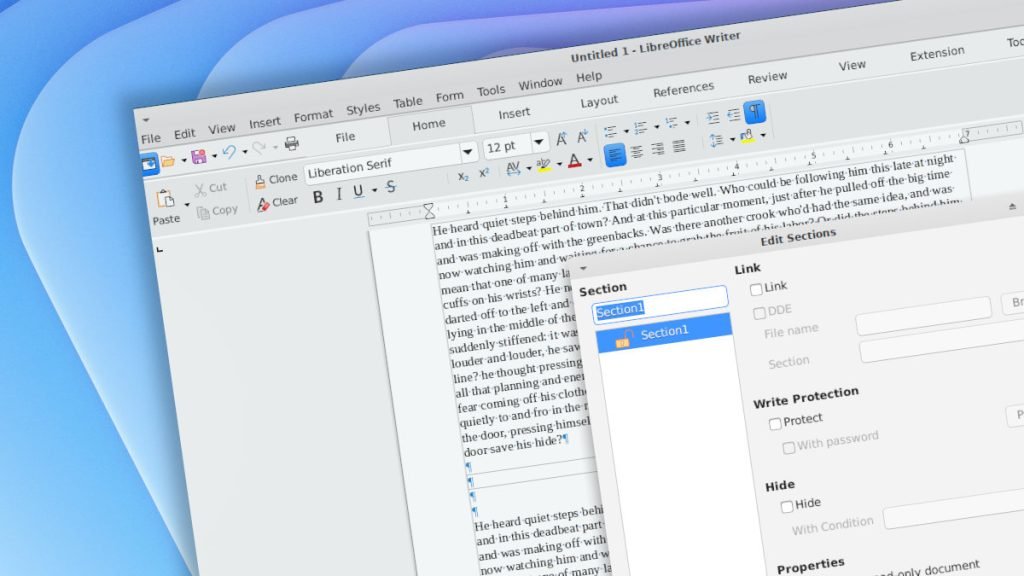Check the Hide checkbox in Edit Sections
1024x576 pixels.
(786, 506)
